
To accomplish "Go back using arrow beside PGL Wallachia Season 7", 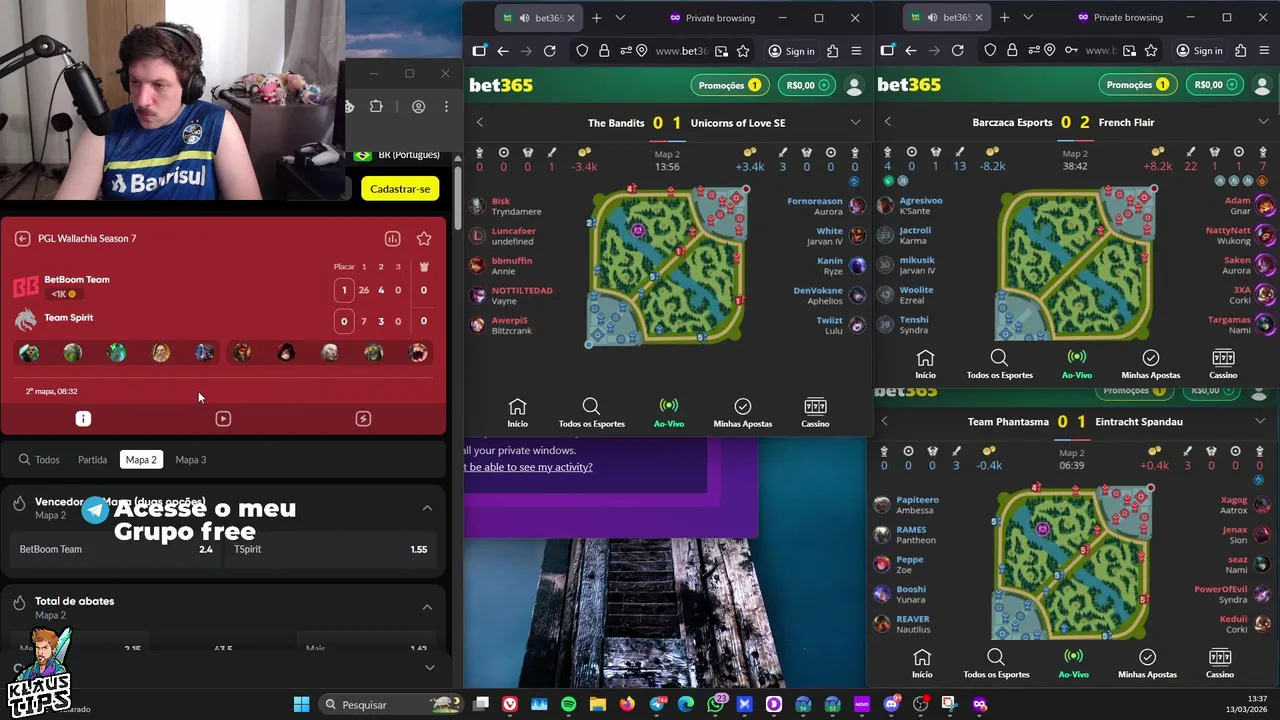I will (22, 239).
